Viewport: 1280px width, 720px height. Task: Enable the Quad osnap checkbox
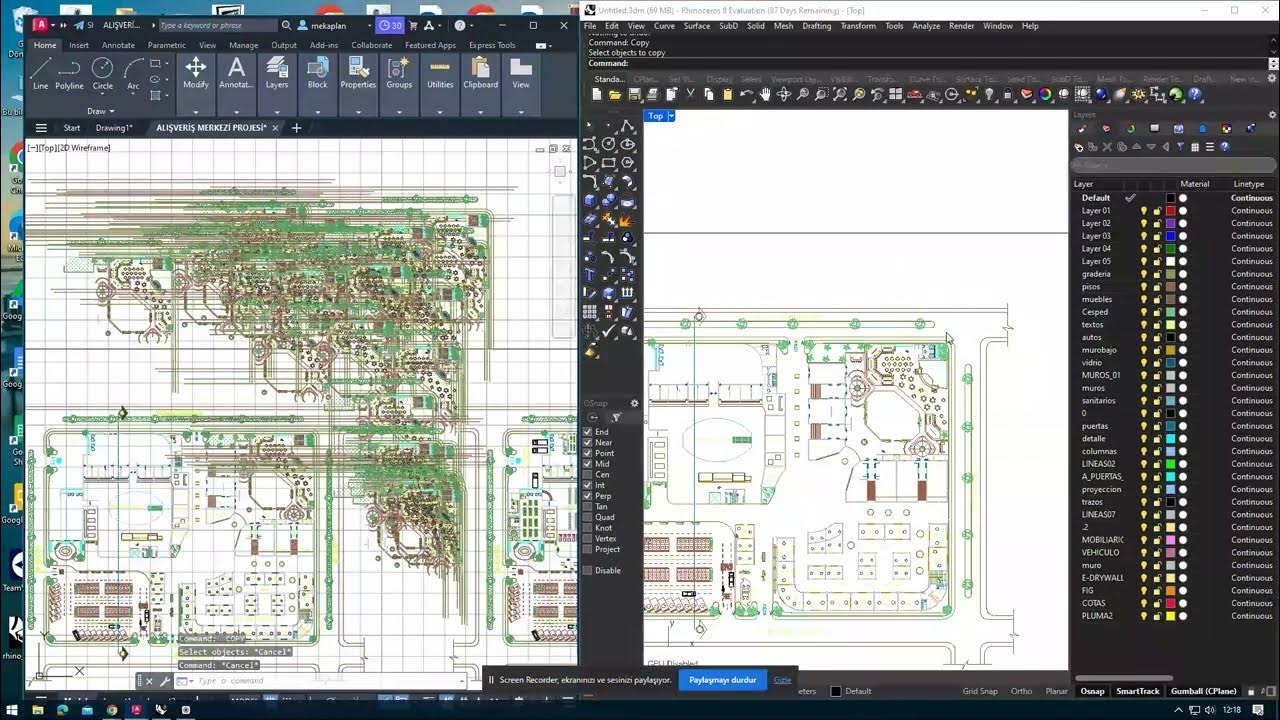pyautogui.click(x=588, y=517)
